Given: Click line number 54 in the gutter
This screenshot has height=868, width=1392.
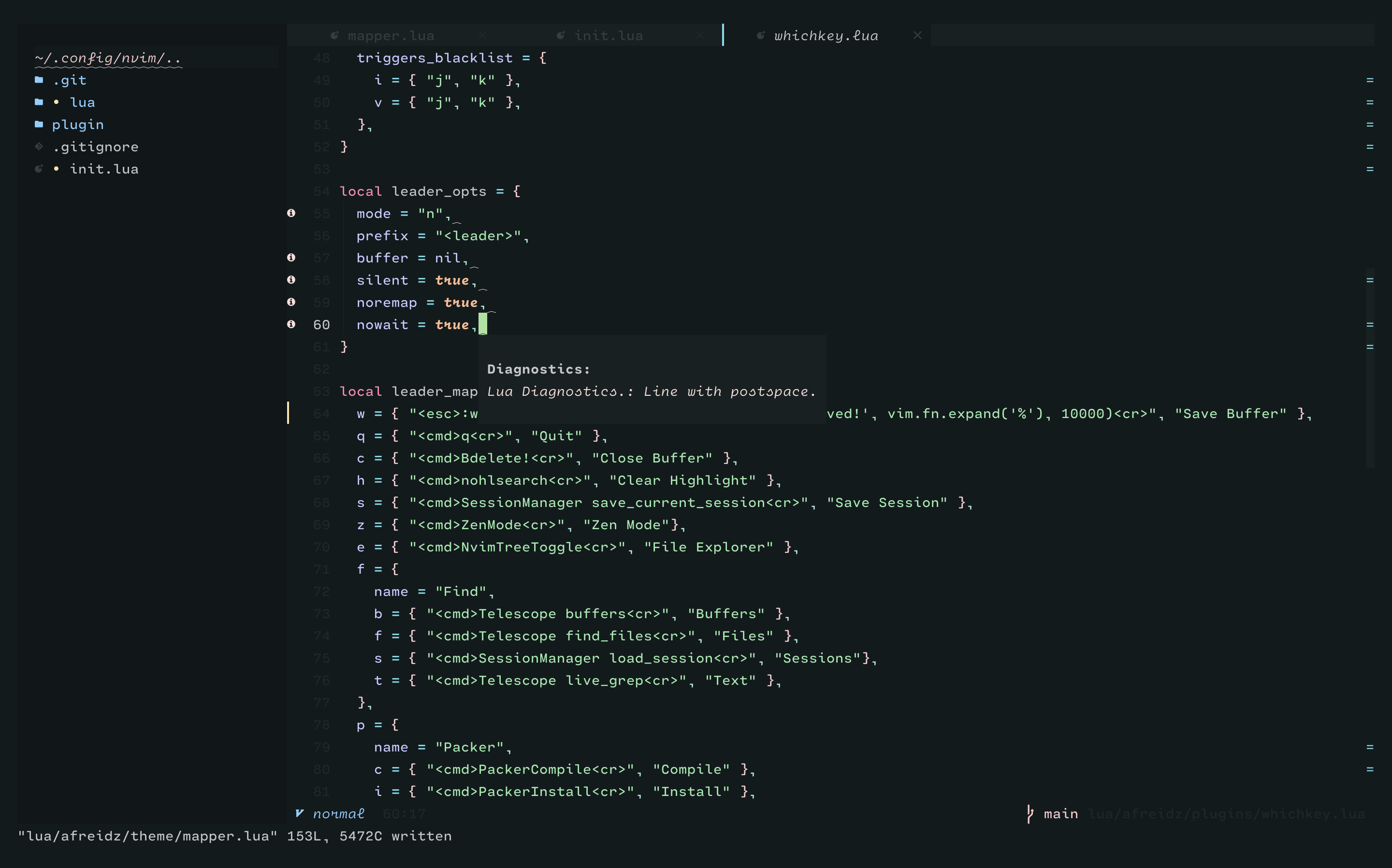Looking at the screenshot, I should pos(321,192).
